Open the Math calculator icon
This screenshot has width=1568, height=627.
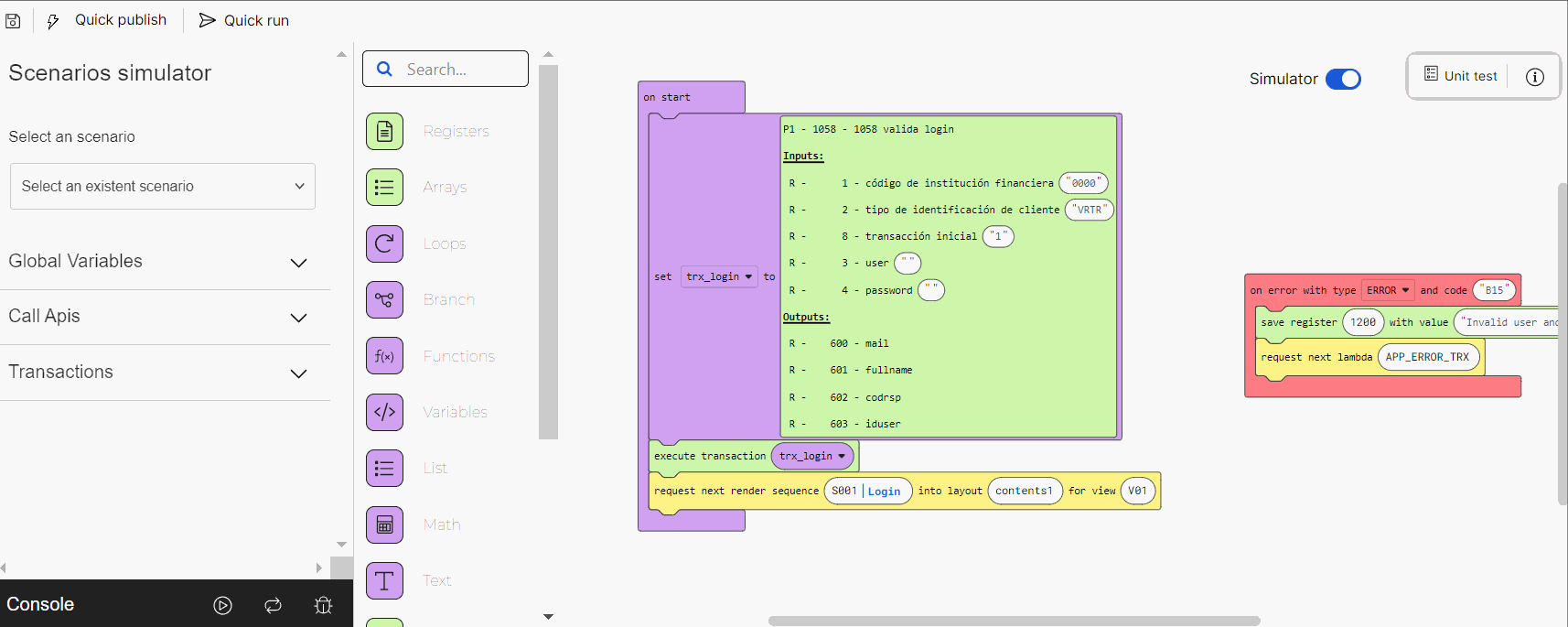tap(384, 524)
